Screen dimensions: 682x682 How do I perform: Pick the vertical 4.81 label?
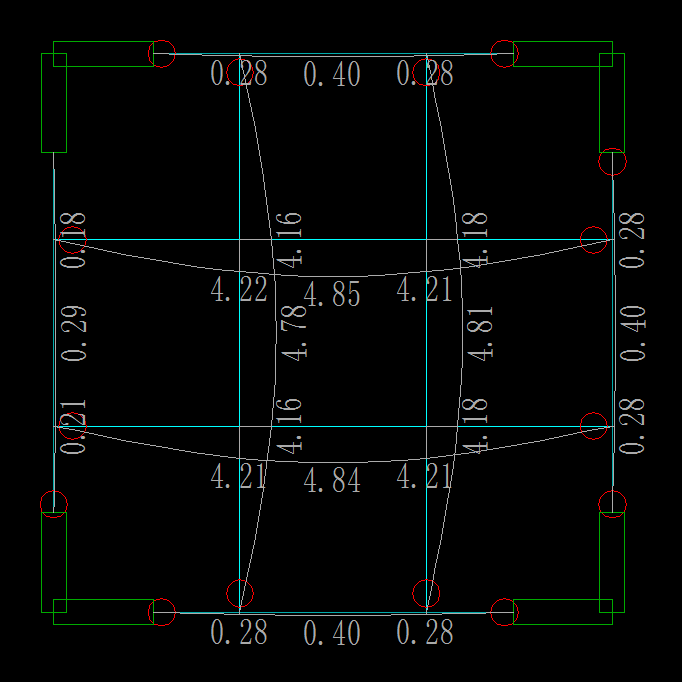pyautogui.click(x=480, y=334)
